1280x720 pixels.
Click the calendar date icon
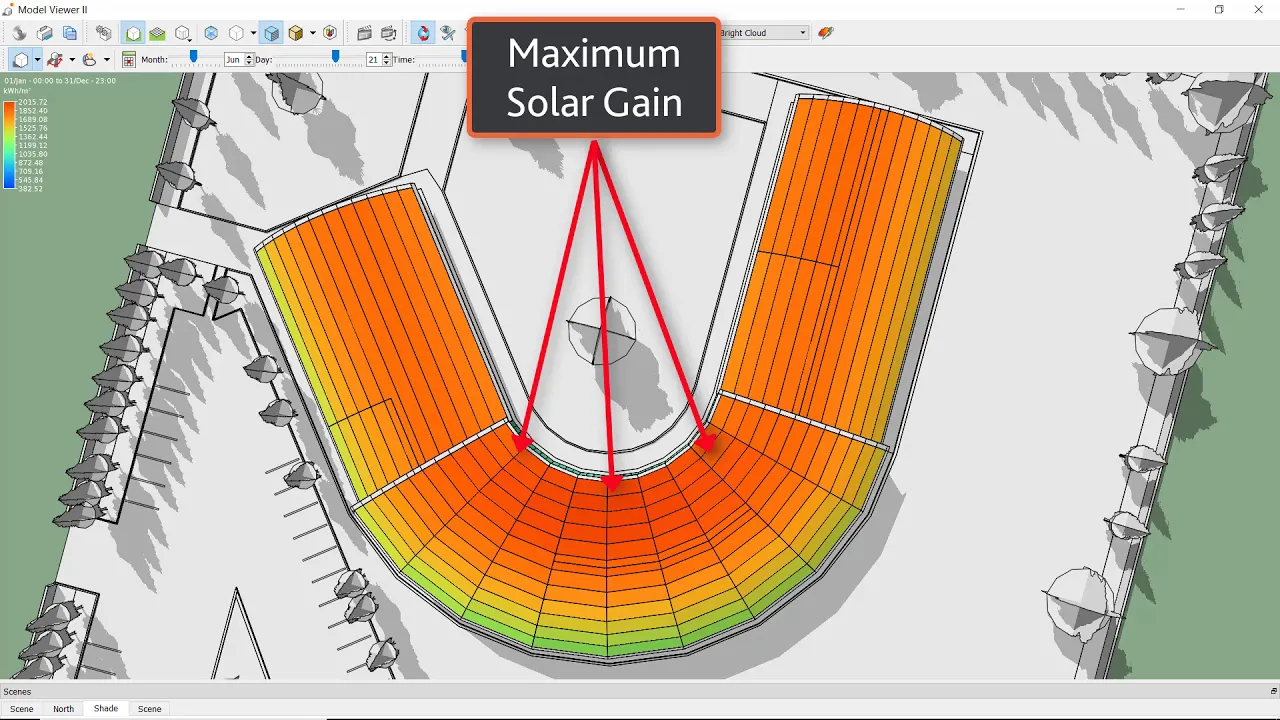click(x=129, y=60)
